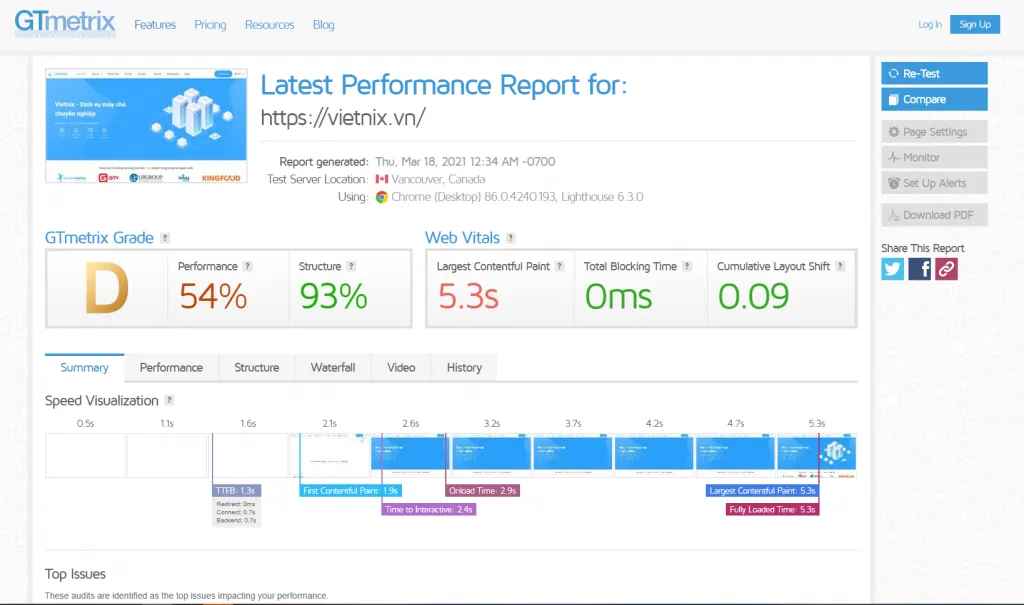
Task: Click the Fully Loaded Time marker
Action: pos(773,509)
